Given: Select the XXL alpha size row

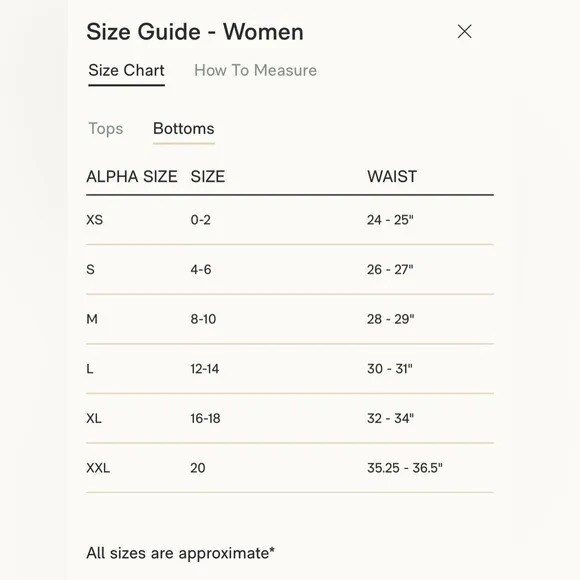Looking at the screenshot, I should [290, 468].
